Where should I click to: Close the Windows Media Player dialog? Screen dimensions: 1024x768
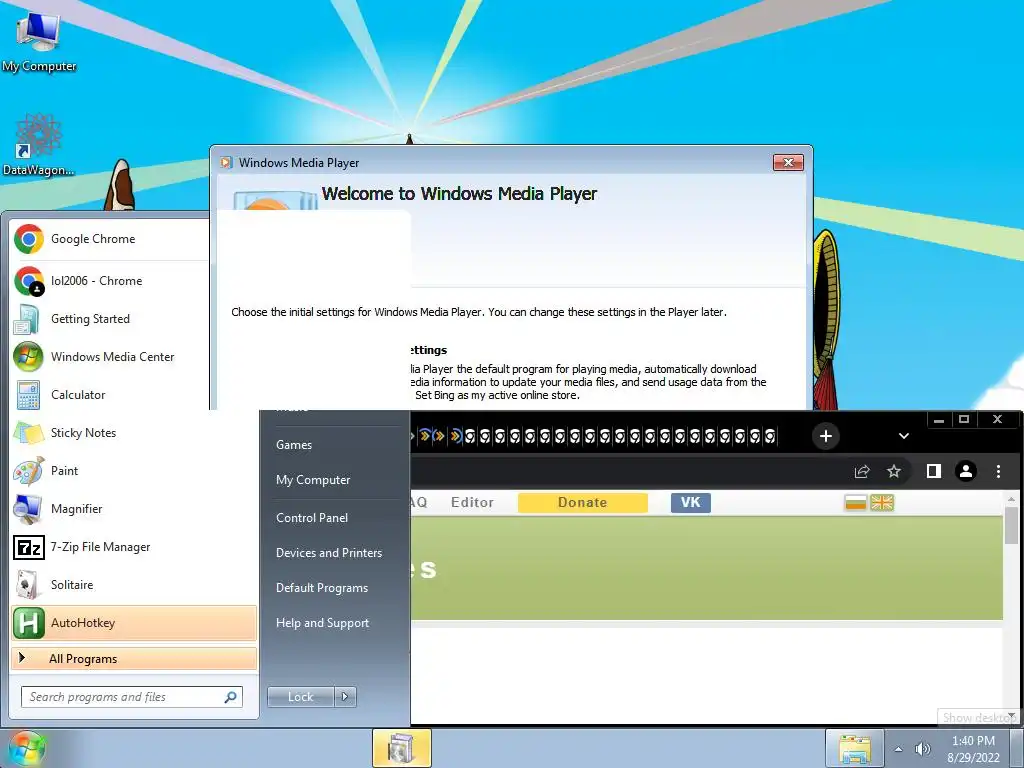click(788, 163)
